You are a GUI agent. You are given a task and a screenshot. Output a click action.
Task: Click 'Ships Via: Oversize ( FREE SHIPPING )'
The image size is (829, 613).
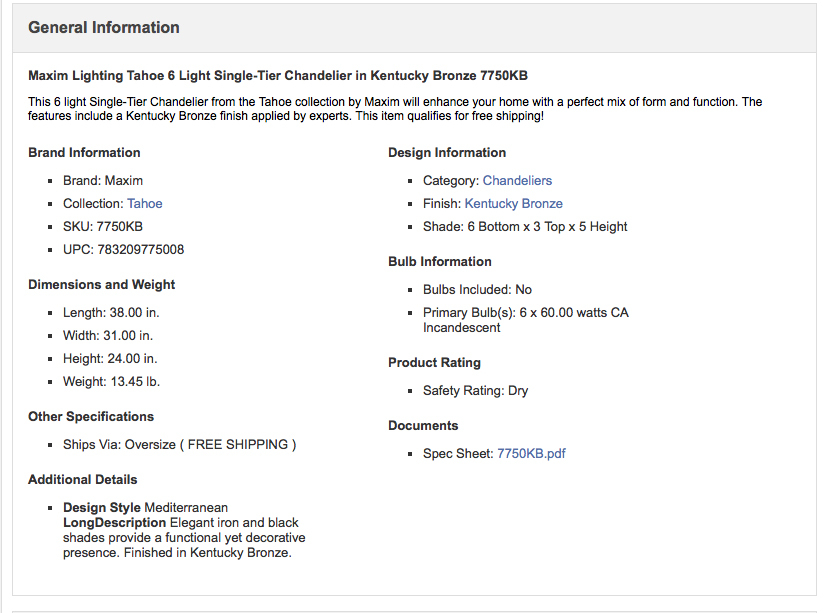(179, 445)
